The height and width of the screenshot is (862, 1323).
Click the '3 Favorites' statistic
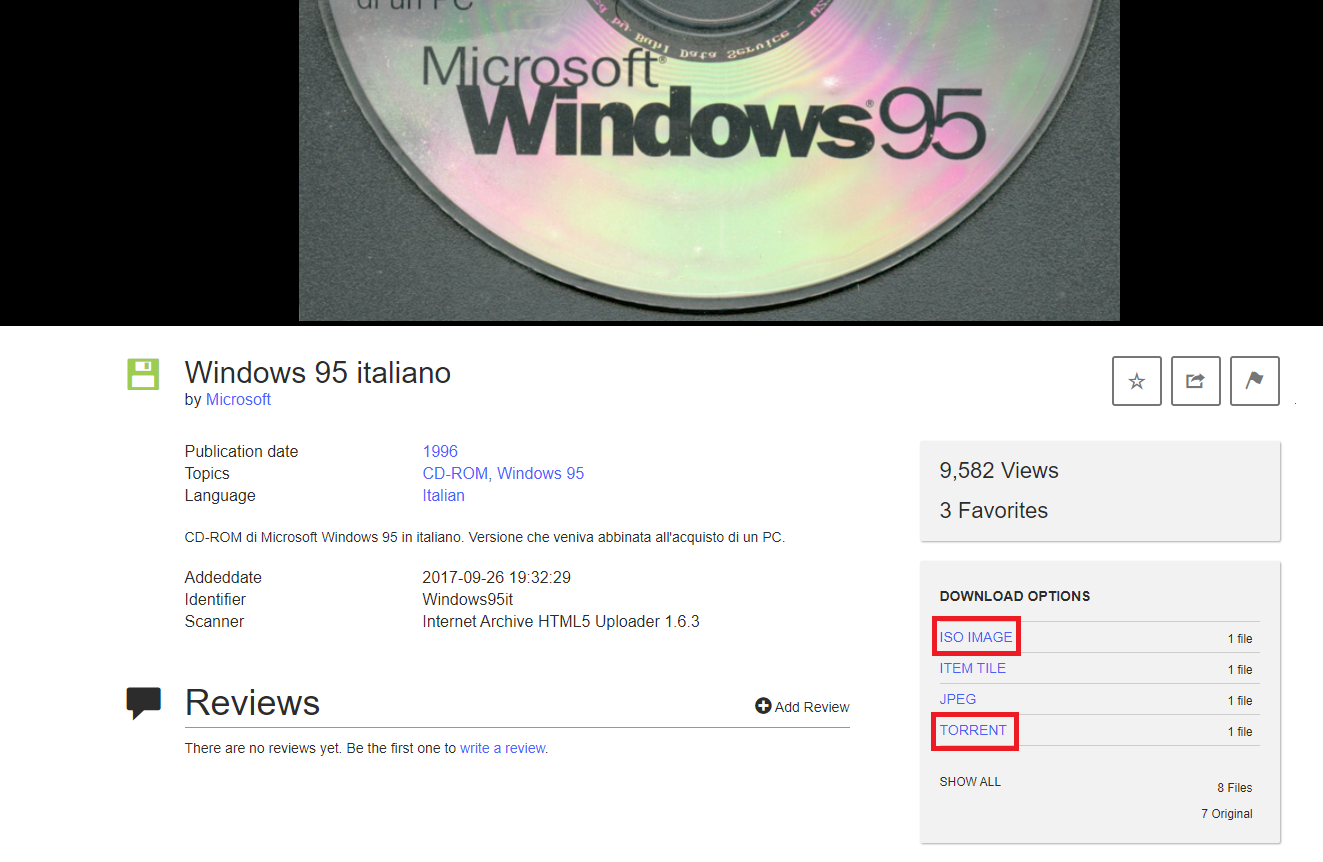[x=994, y=510]
